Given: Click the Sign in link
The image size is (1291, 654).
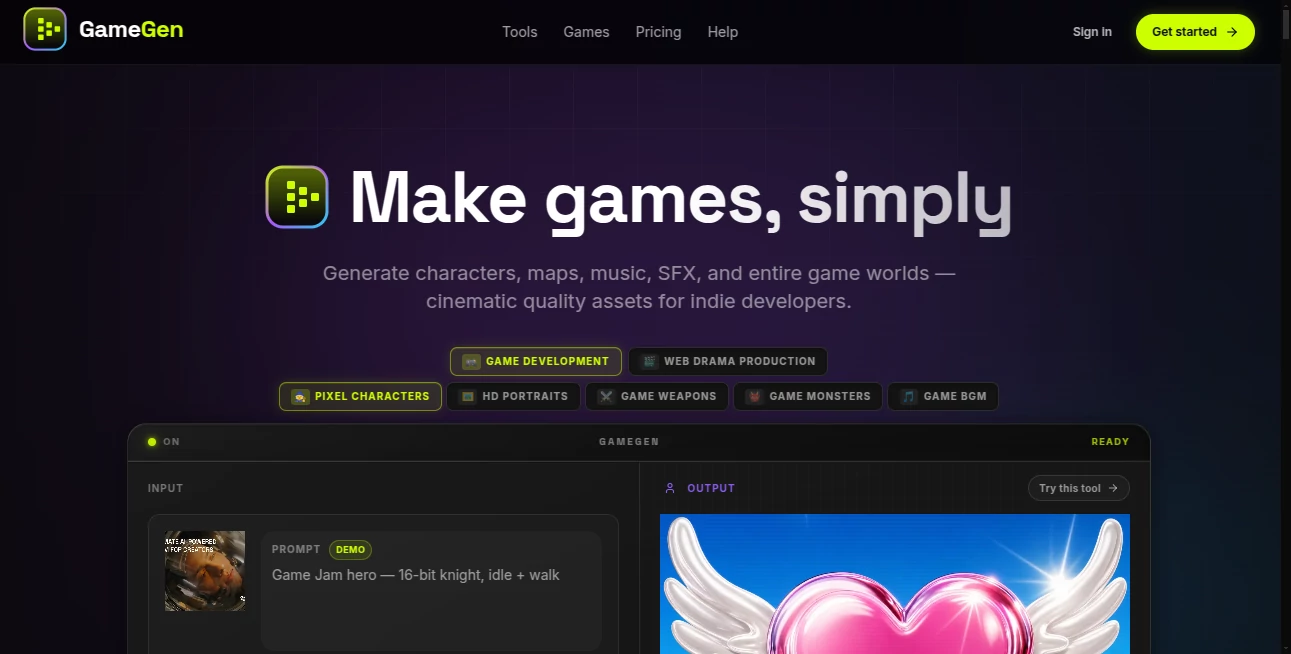Looking at the screenshot, I should (x=1092, y=32).
